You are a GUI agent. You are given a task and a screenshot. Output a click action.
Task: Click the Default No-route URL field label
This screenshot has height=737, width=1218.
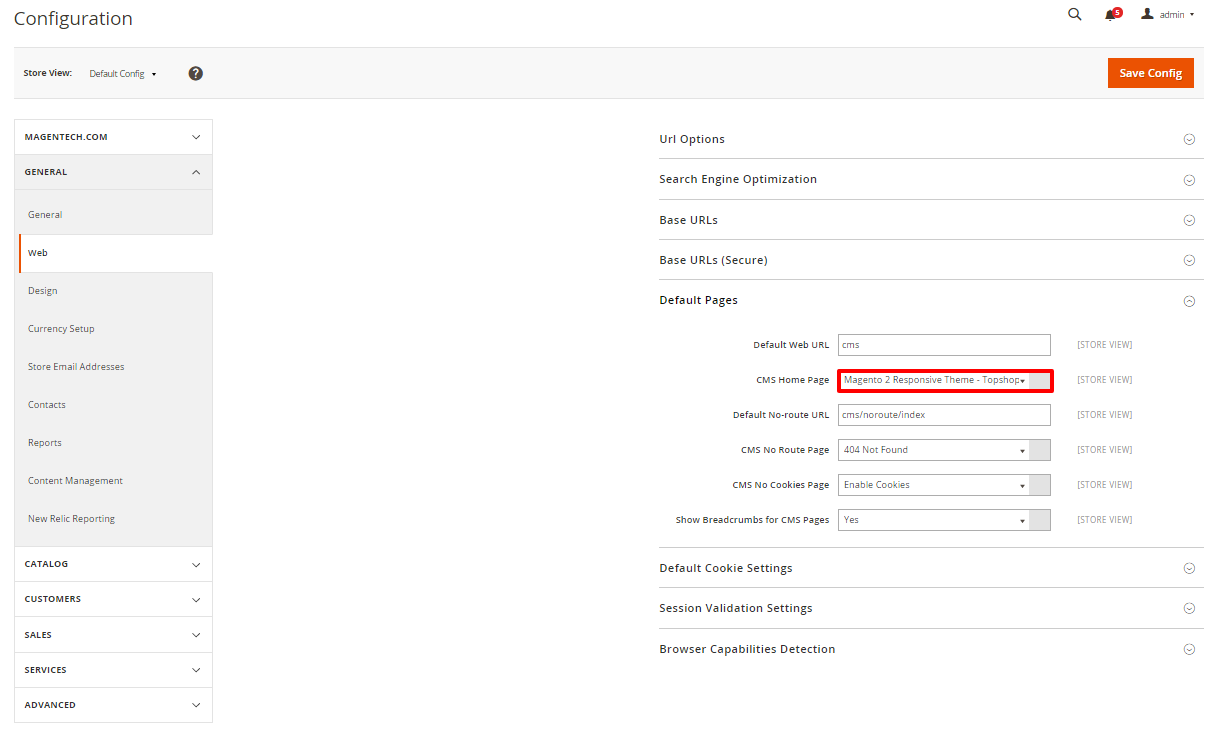pos(781,415)
